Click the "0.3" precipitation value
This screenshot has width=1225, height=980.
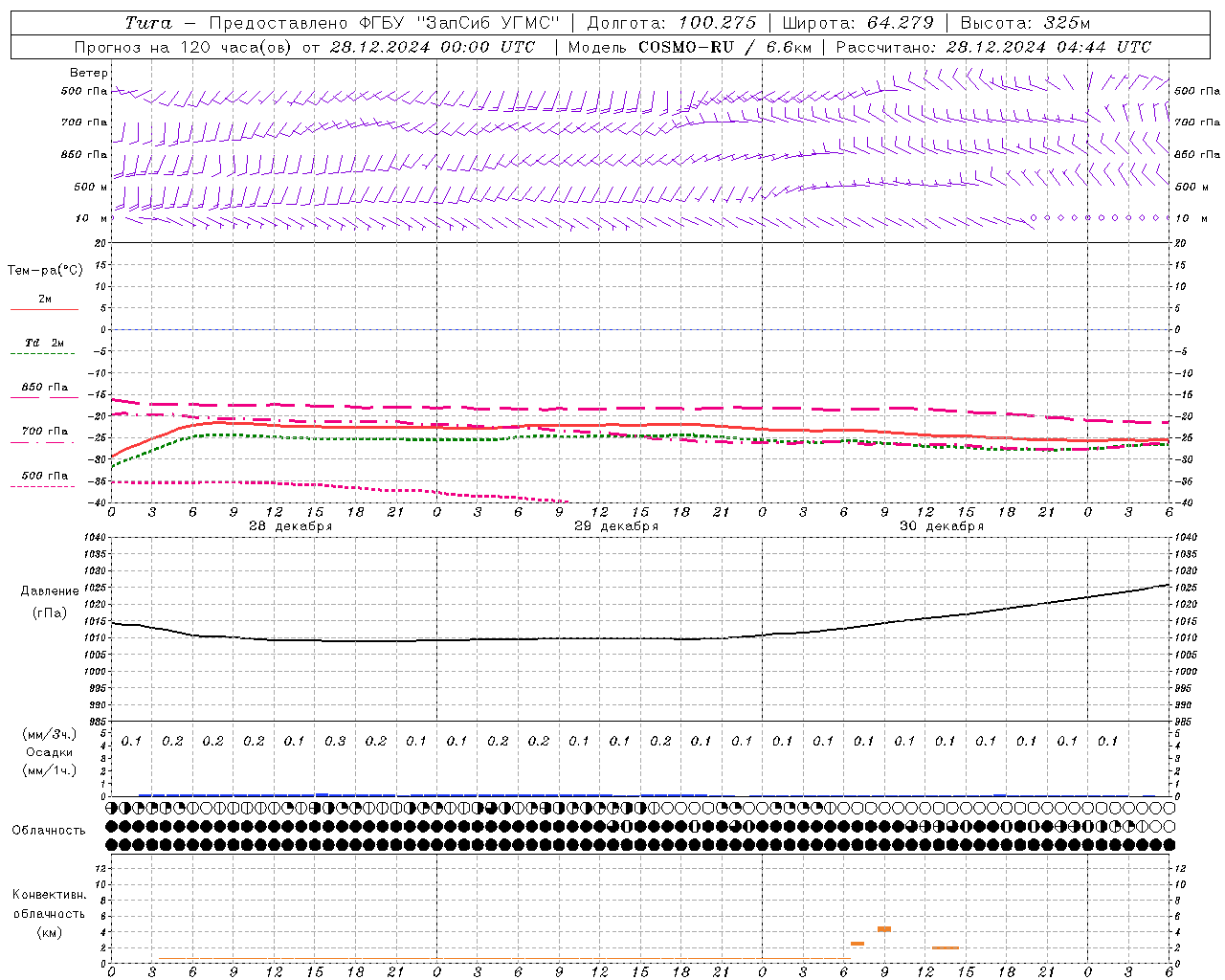coord(335,741)
